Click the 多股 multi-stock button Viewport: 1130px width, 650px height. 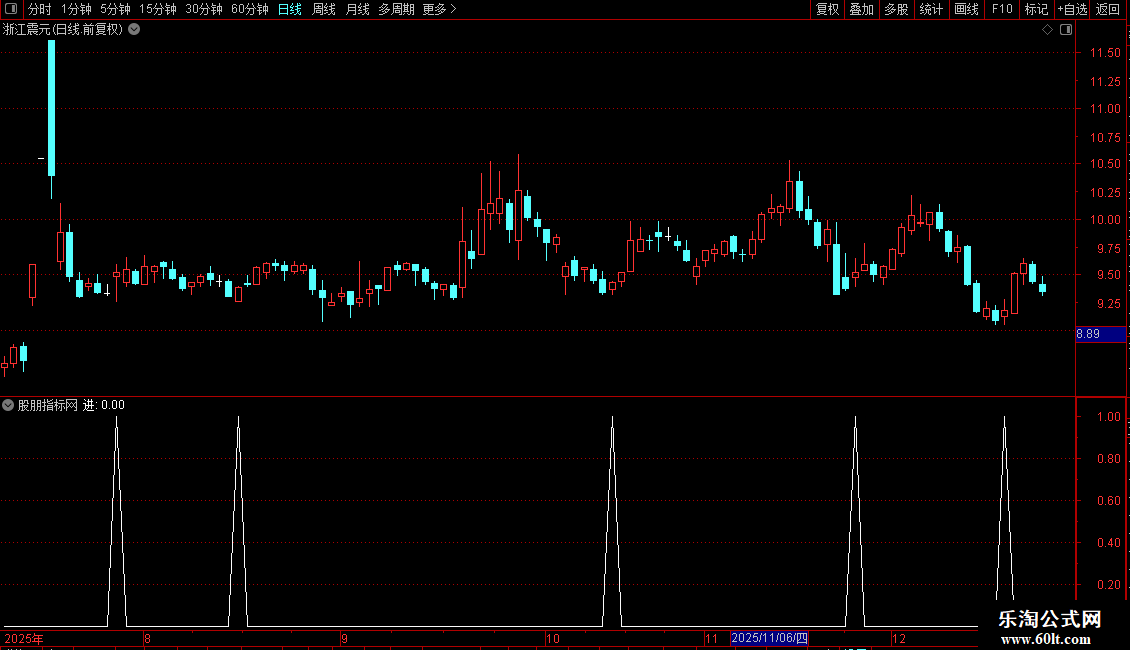[x=896, y=9]
